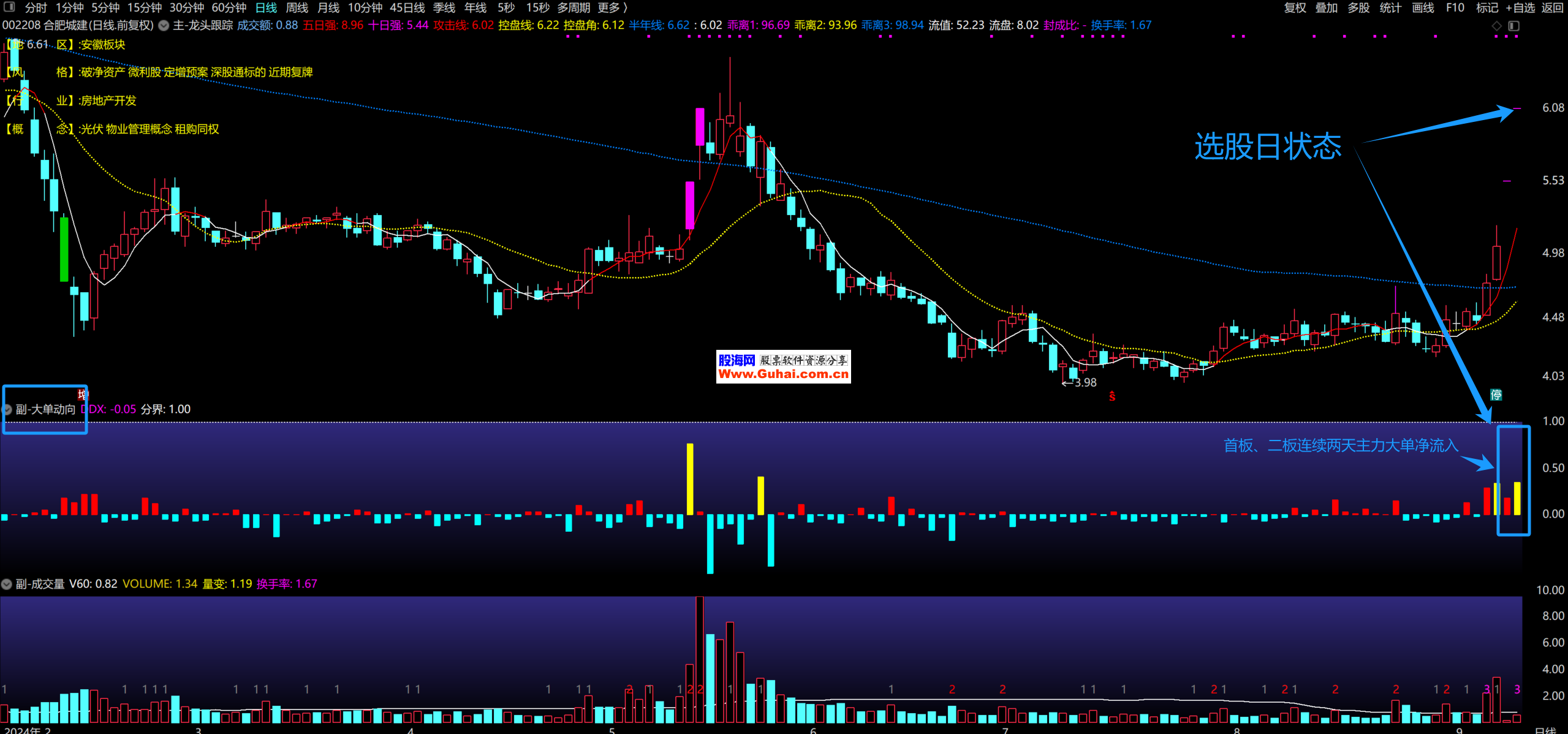
Task: Select the 60分钟 period tab
Action: point(229,7)
